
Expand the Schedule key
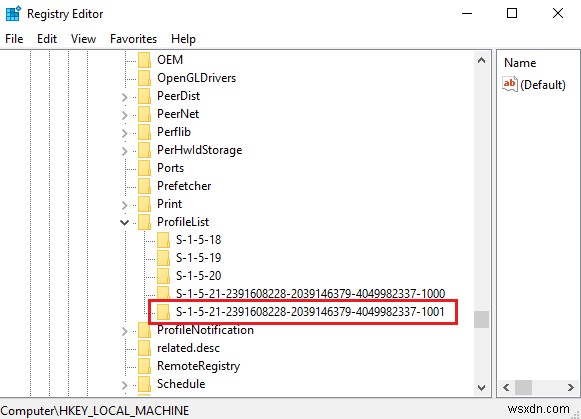(x=124, y=385)
